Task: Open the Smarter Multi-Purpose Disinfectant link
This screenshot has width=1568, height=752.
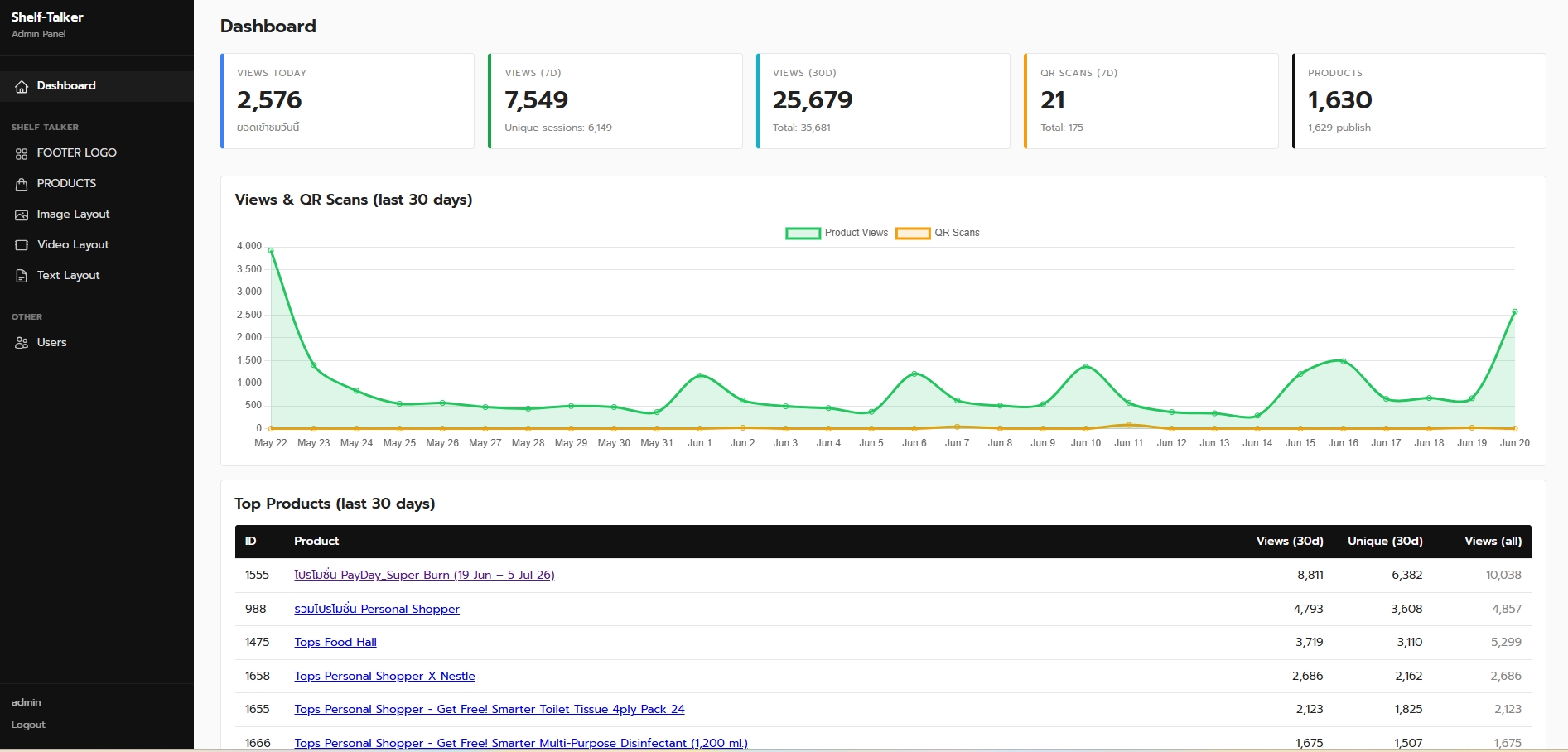Action: pyautogui.click(x=521, y=743)
